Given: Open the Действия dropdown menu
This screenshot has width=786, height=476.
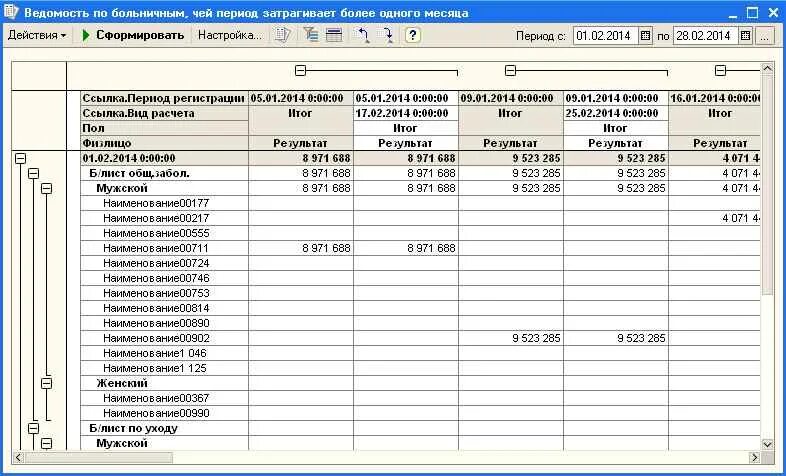Looking at the screenshot, I should click(x=37, y=35).
